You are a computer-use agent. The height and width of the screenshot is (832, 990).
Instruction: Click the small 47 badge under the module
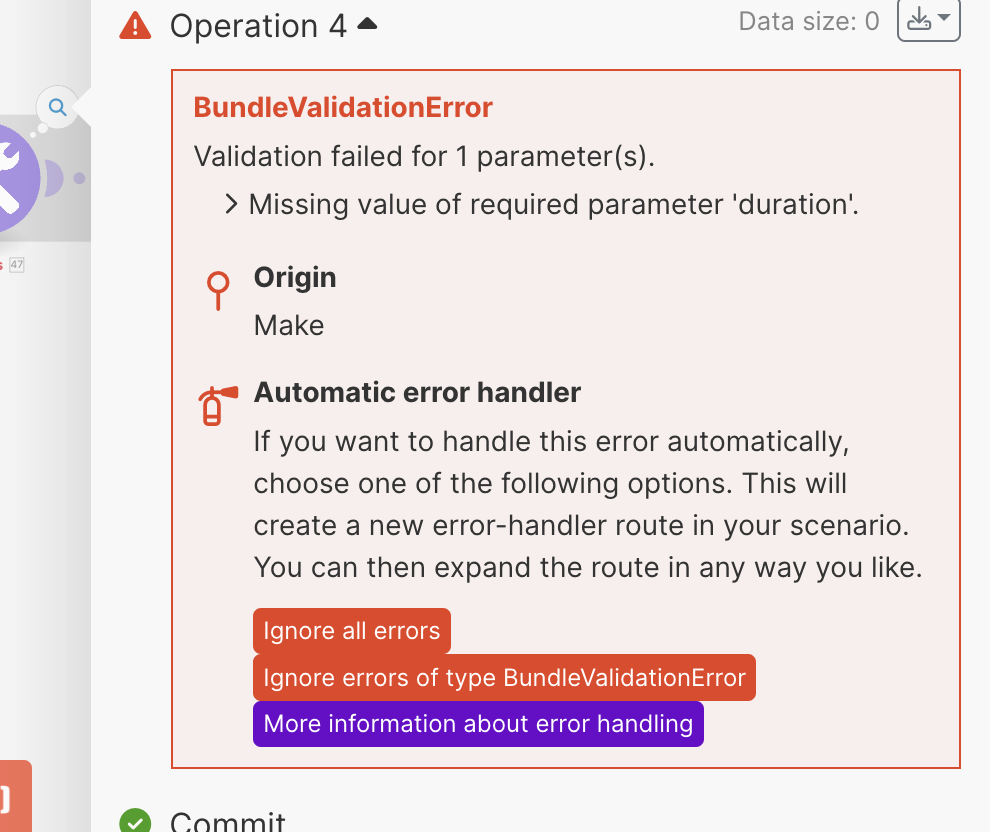(16, 265)
